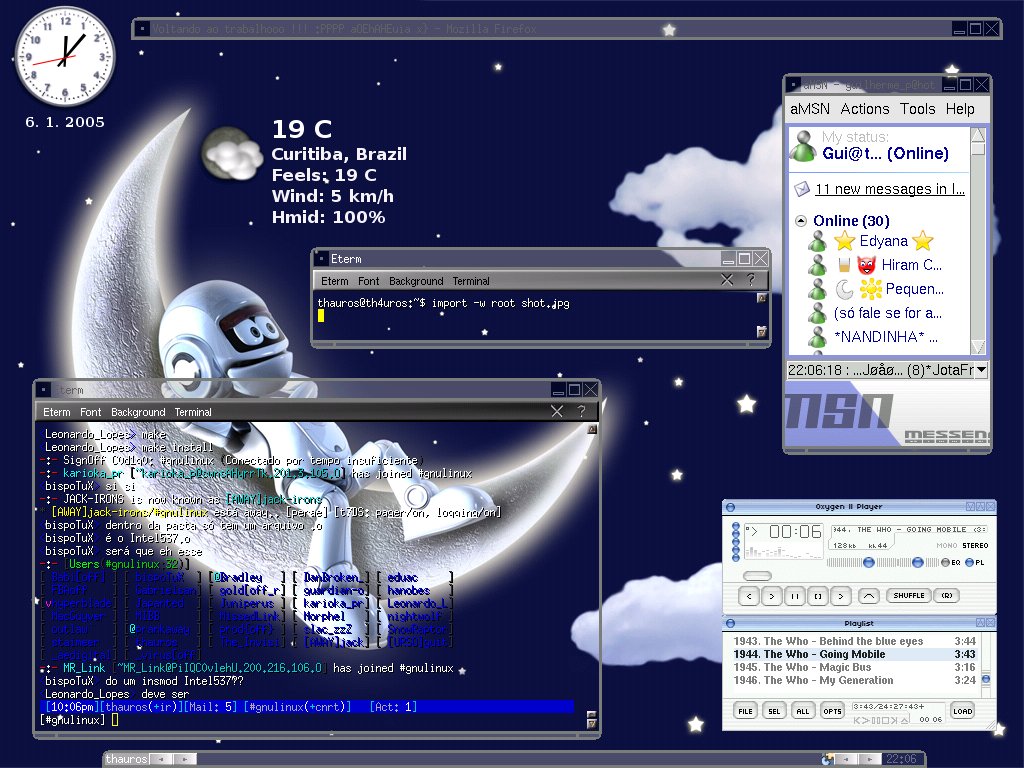
Task: Stop the track in Oxygen II Player
Action: (818, 596)
